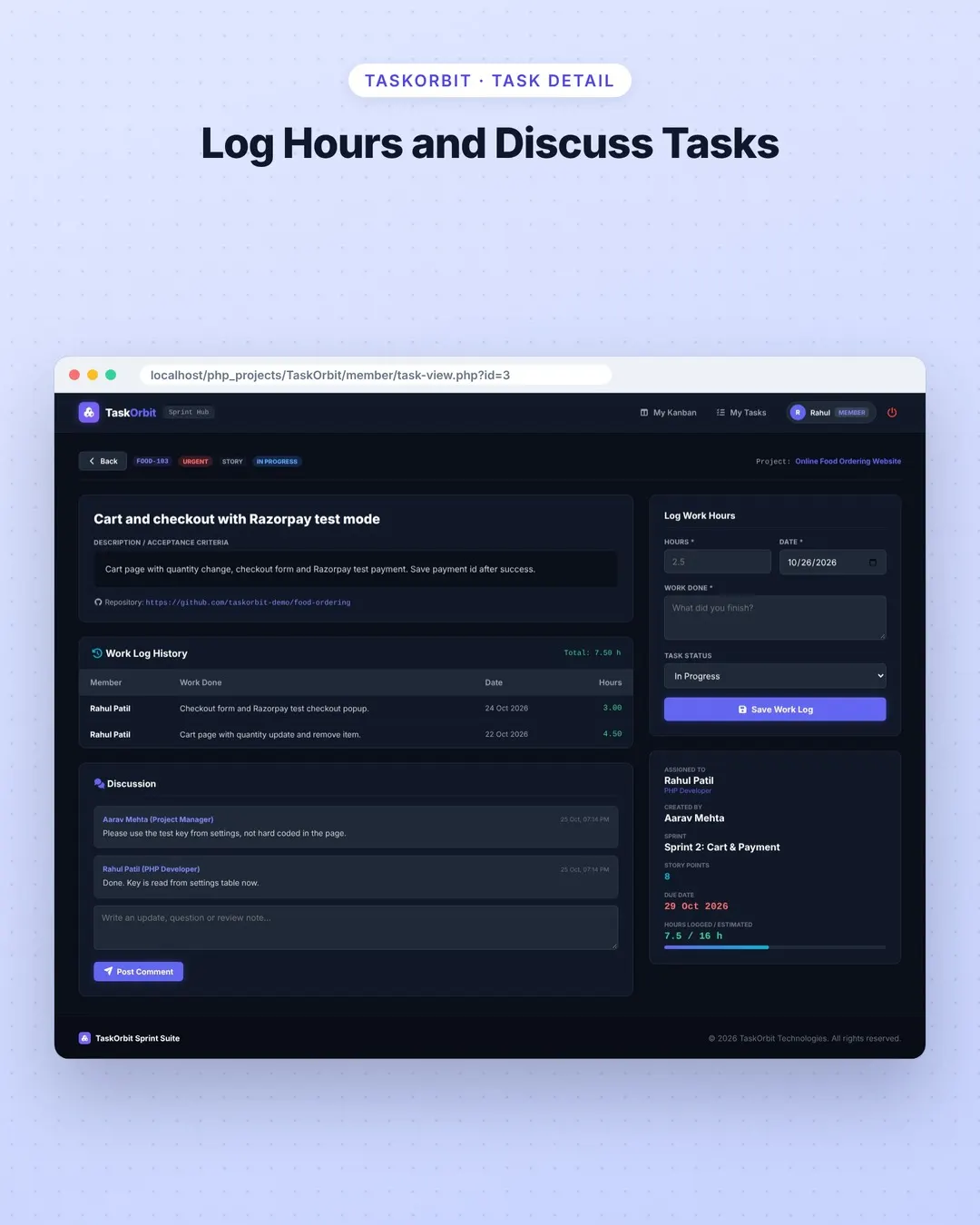Click the green maximize window dot
The width and height of the screenshot is (980, 1225).
click(111, 375)
